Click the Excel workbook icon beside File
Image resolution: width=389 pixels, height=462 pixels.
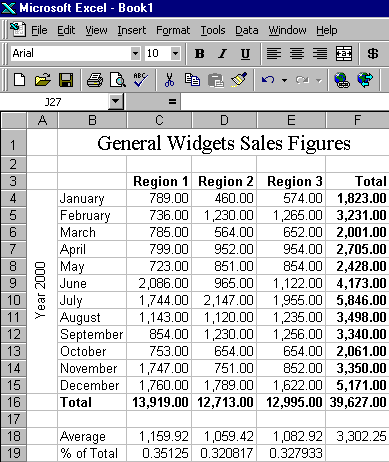pos(18,30)
